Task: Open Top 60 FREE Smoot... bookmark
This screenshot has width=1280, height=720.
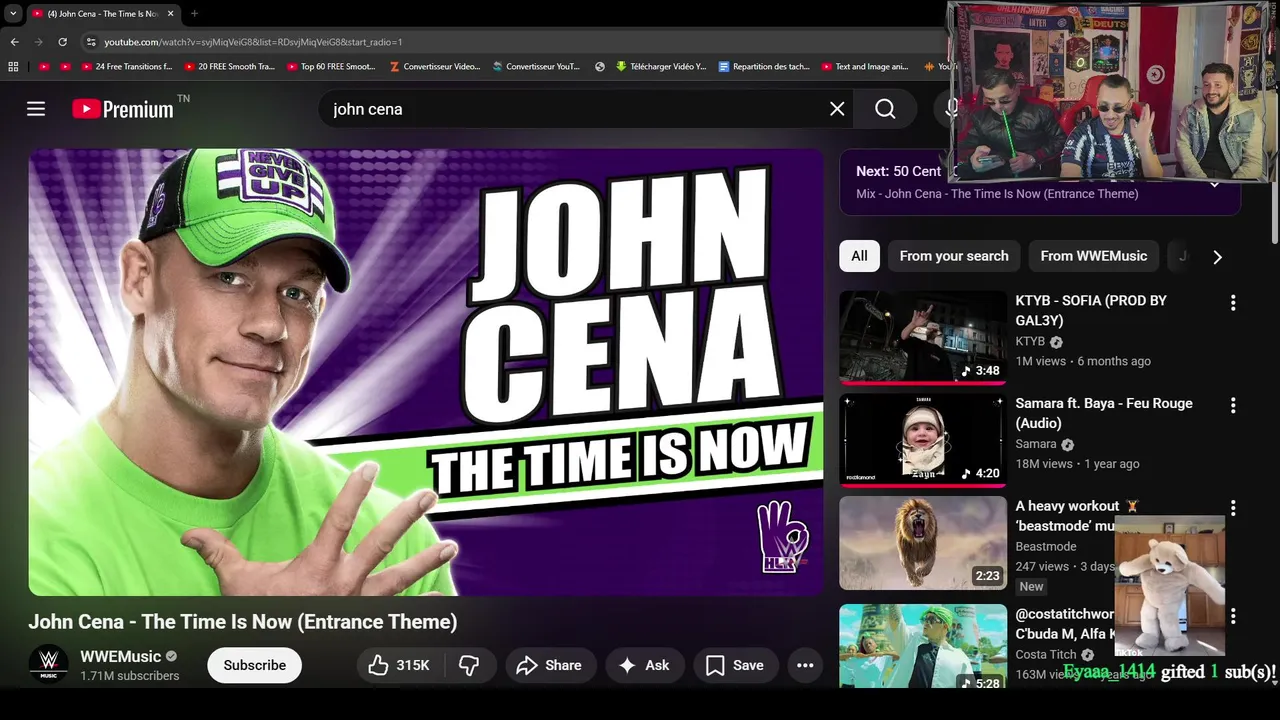Action: (x=331, y=67)
